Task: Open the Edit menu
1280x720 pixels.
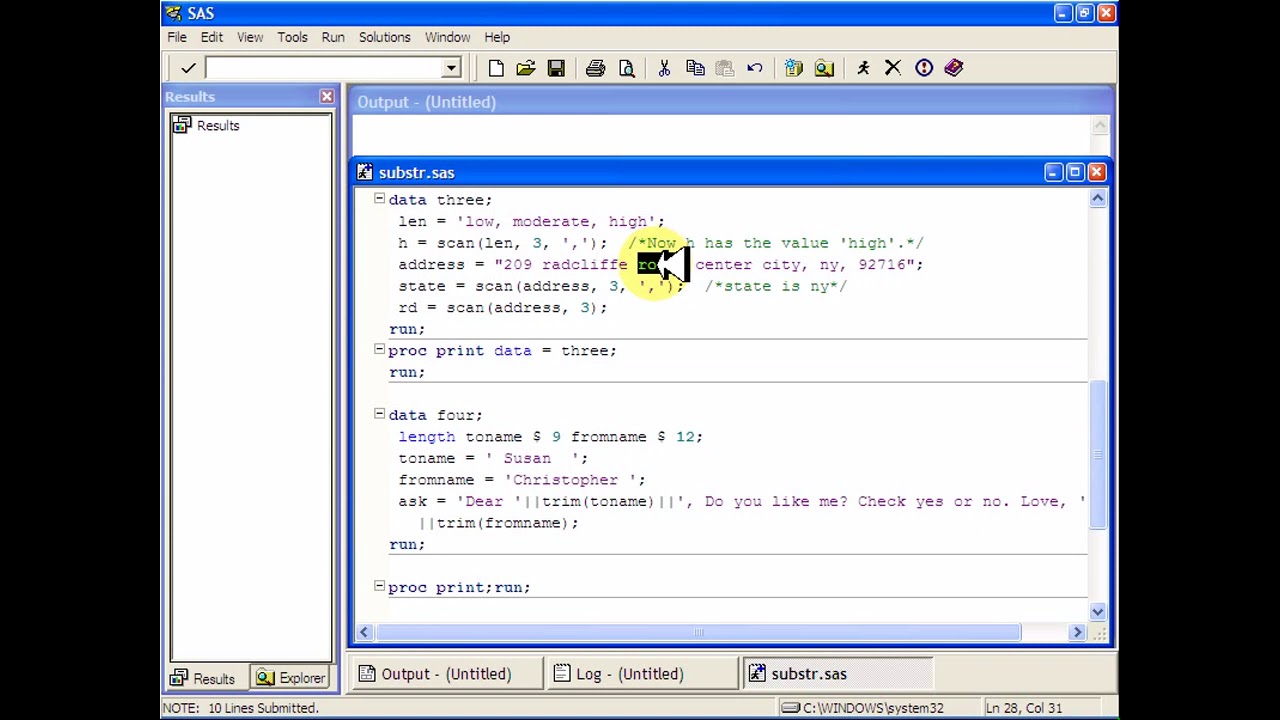Action: tap(212, 37)
